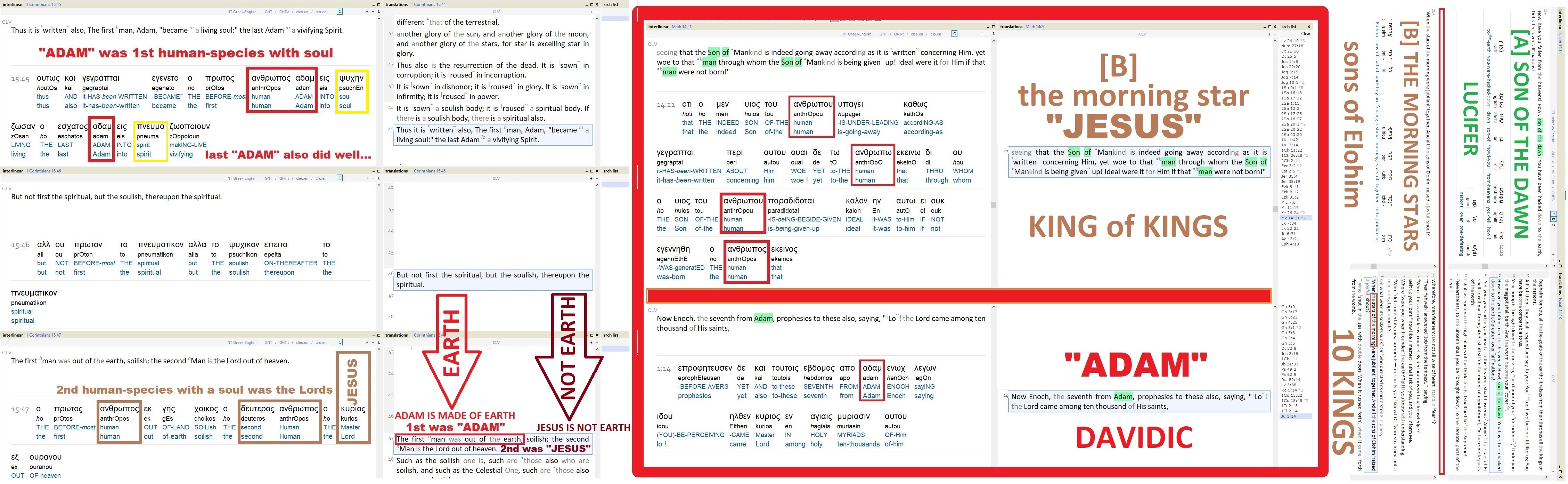1568x484 pixels.
Task: Close the srch list panel beside Mark 14:20
Action: [x=1309, y=27]
